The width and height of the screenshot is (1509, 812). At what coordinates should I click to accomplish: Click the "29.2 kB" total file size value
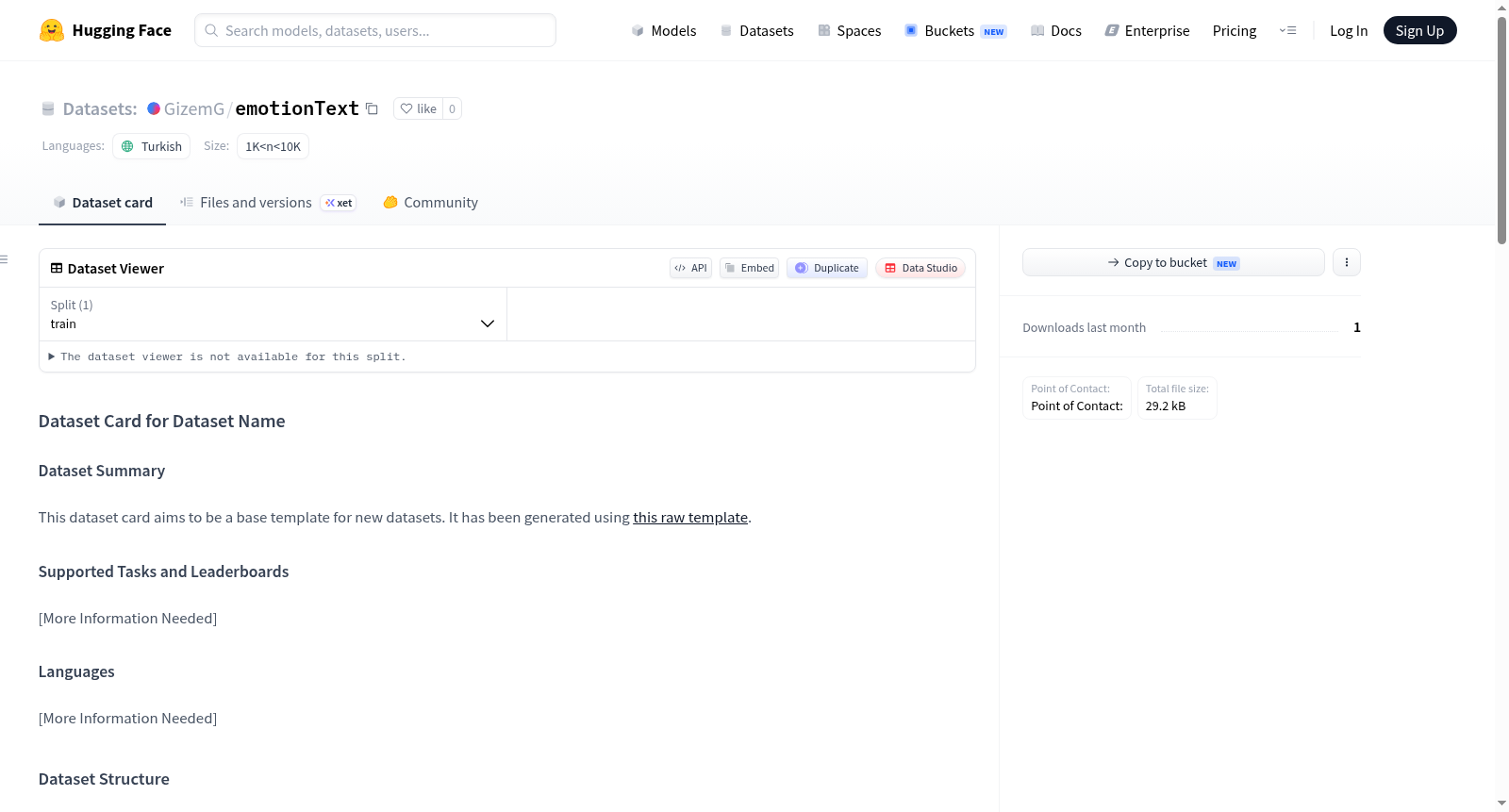pyautogui.click(x=1166, y=406)
